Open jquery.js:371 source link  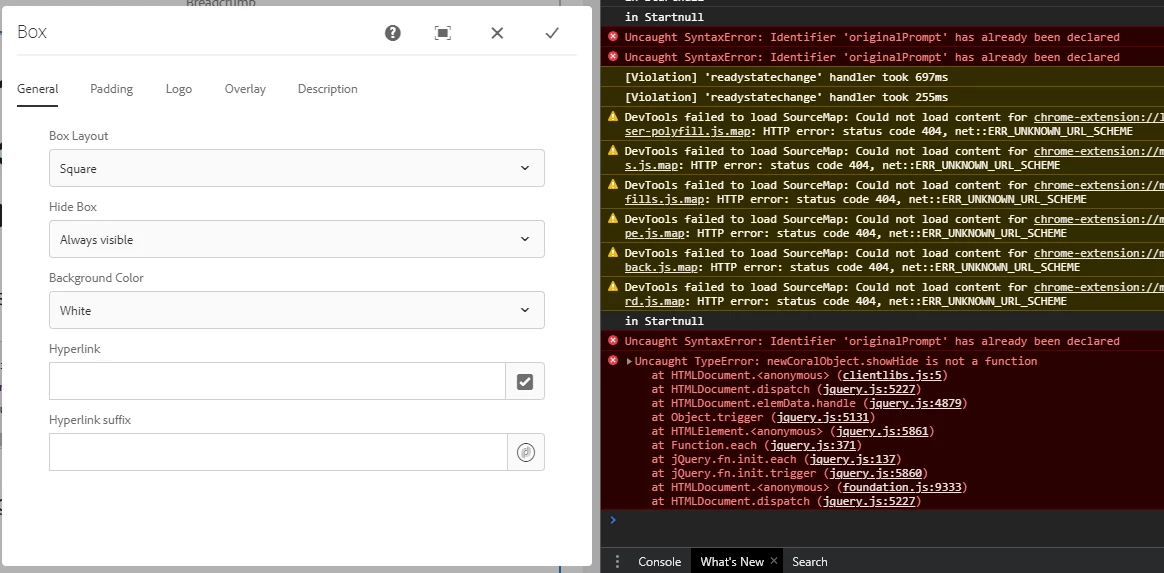click(x=813, y=446)
